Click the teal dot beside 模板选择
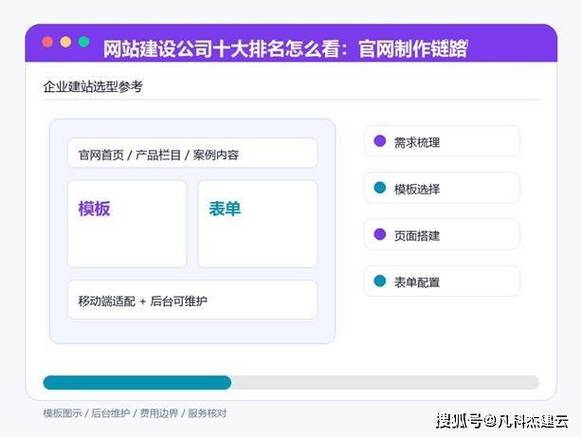The image size is (582, 437). (380, 188)
